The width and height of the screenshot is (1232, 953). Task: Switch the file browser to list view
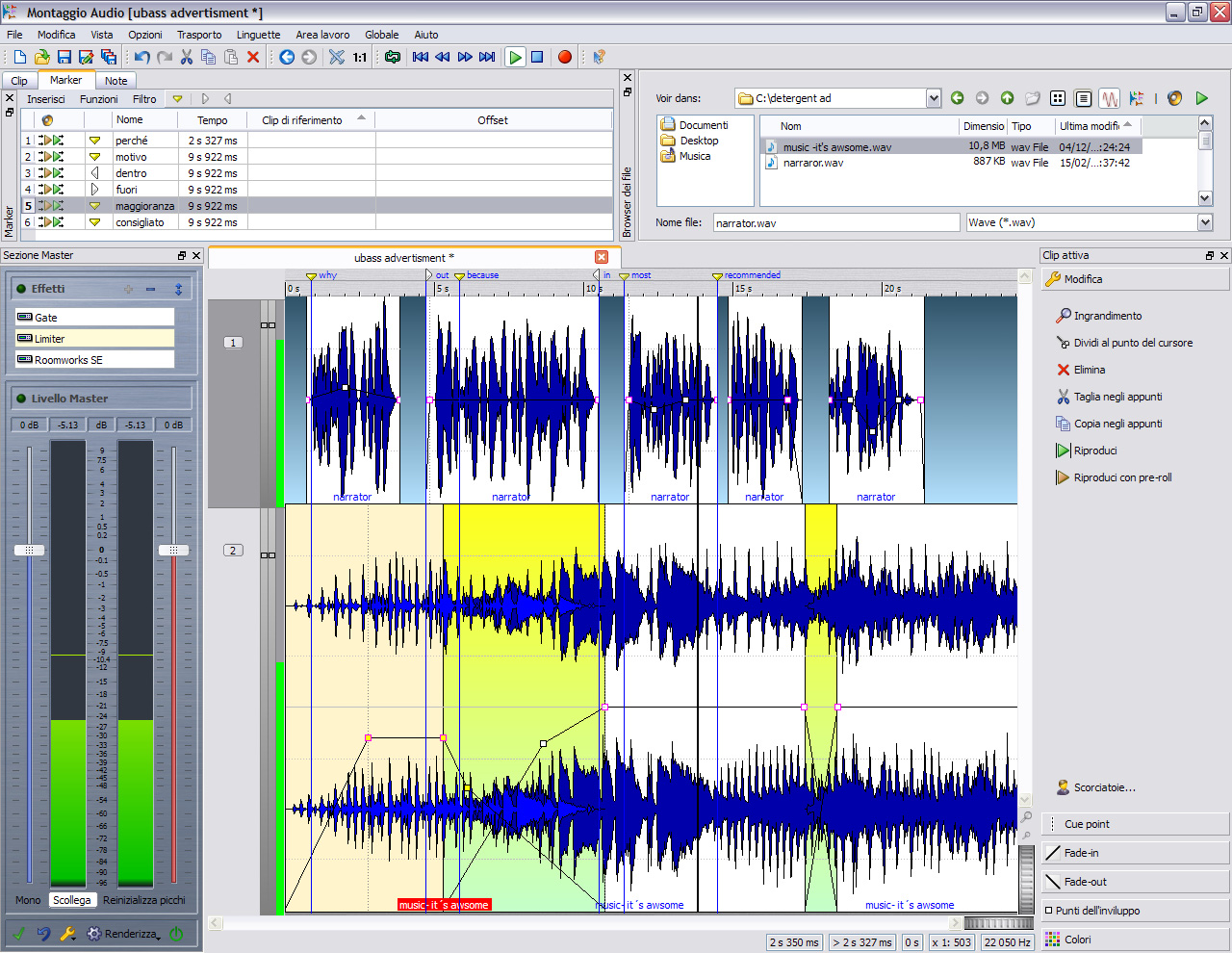(1084, 98)
